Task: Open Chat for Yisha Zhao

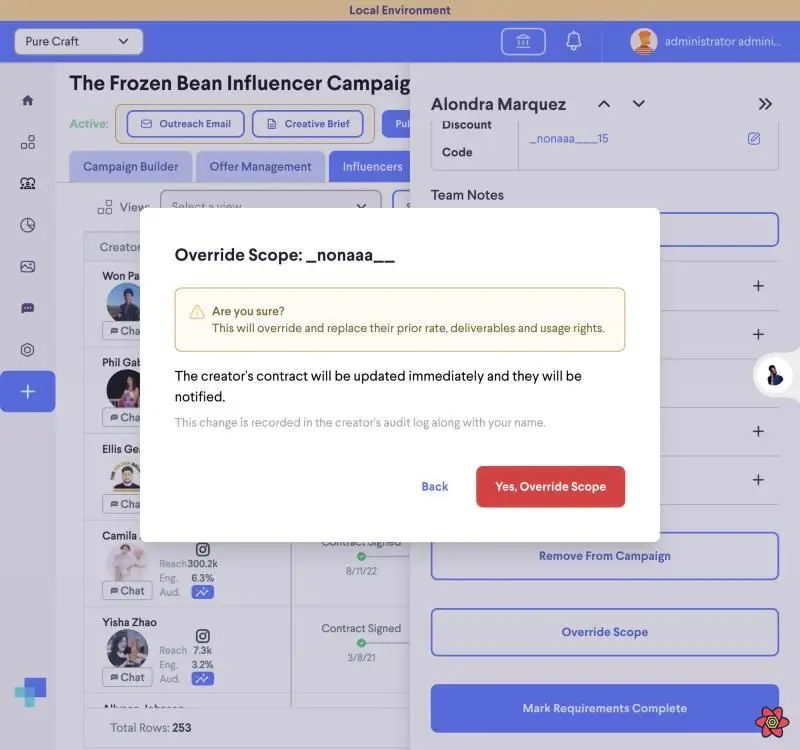Action: pyautogui.click(x=127, y=677)
